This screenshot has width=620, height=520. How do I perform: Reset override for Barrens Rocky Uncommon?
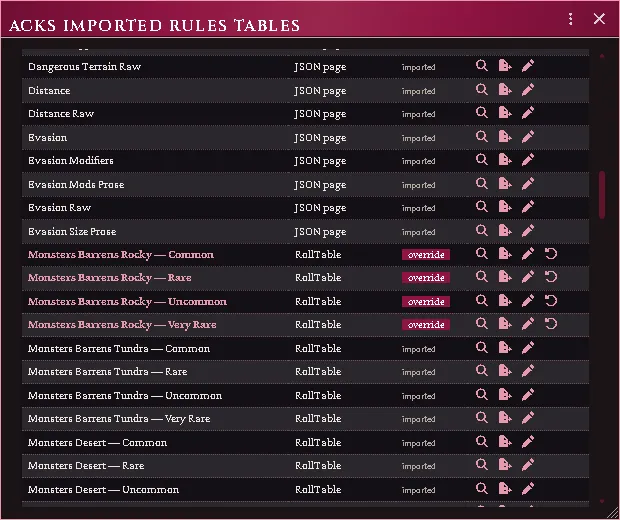(x=551, y=301)
